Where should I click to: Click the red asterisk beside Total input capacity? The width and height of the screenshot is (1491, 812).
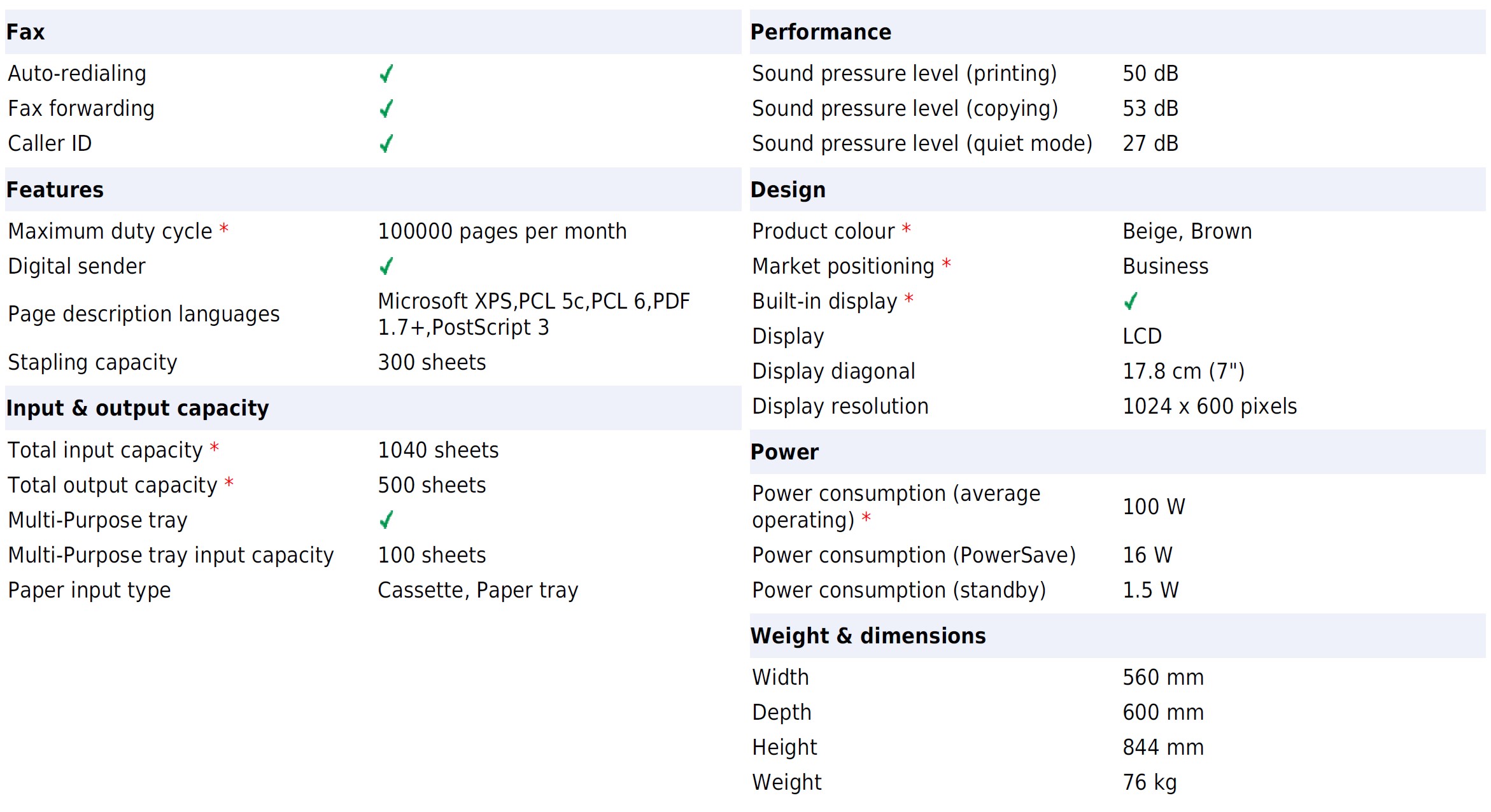[x=215, y=447]
